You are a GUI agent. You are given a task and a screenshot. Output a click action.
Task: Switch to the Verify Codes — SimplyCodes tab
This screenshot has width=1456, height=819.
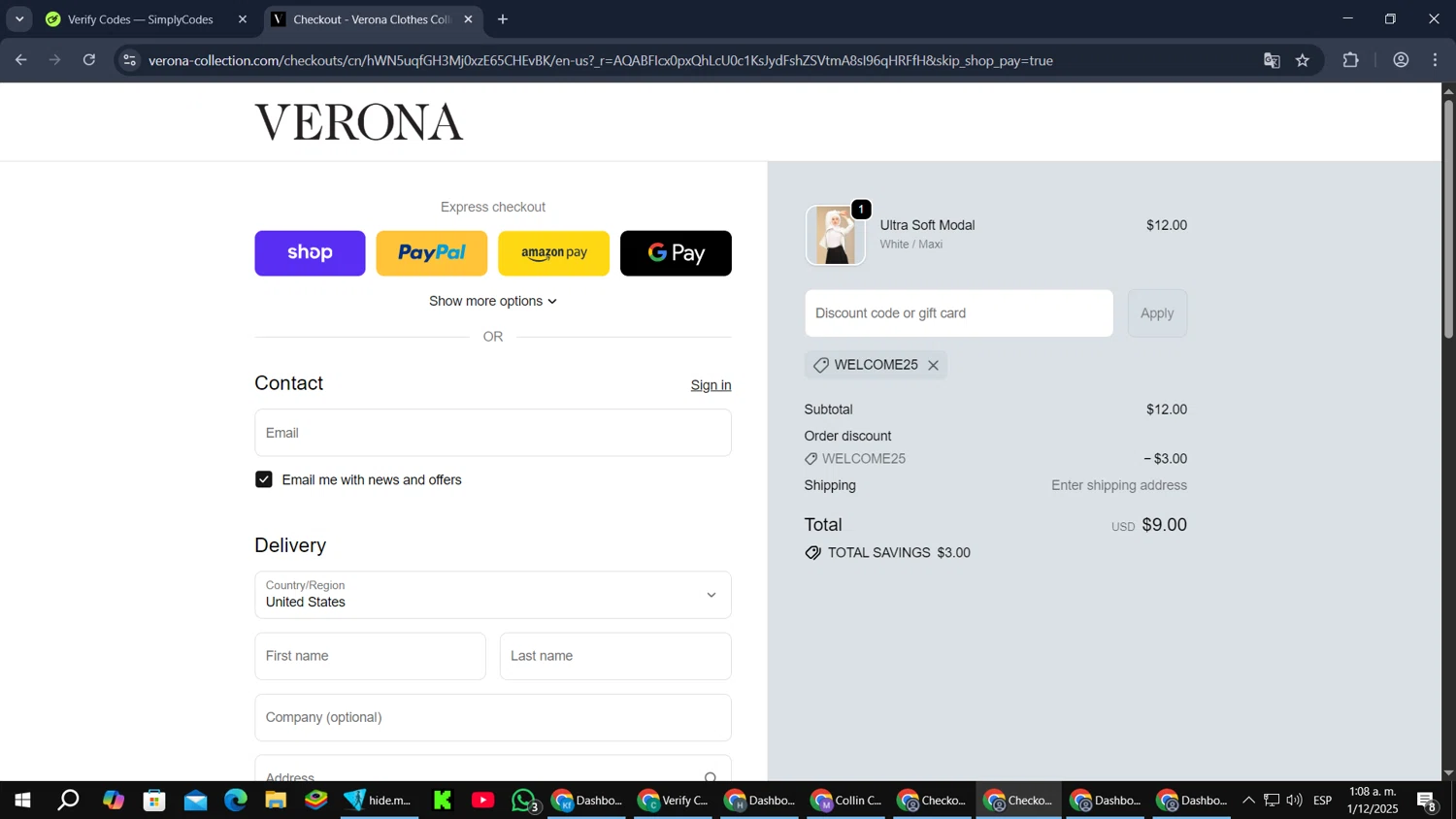140,19
